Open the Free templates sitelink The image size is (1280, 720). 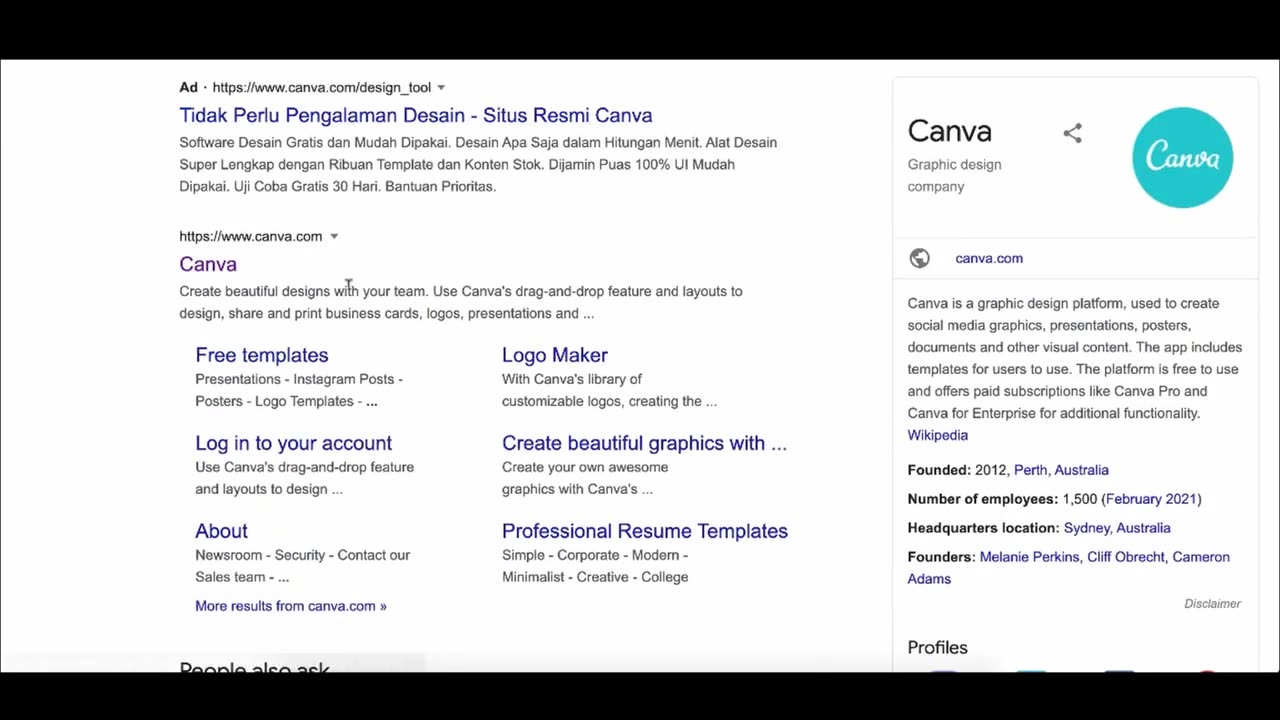(x=262, y=355)
